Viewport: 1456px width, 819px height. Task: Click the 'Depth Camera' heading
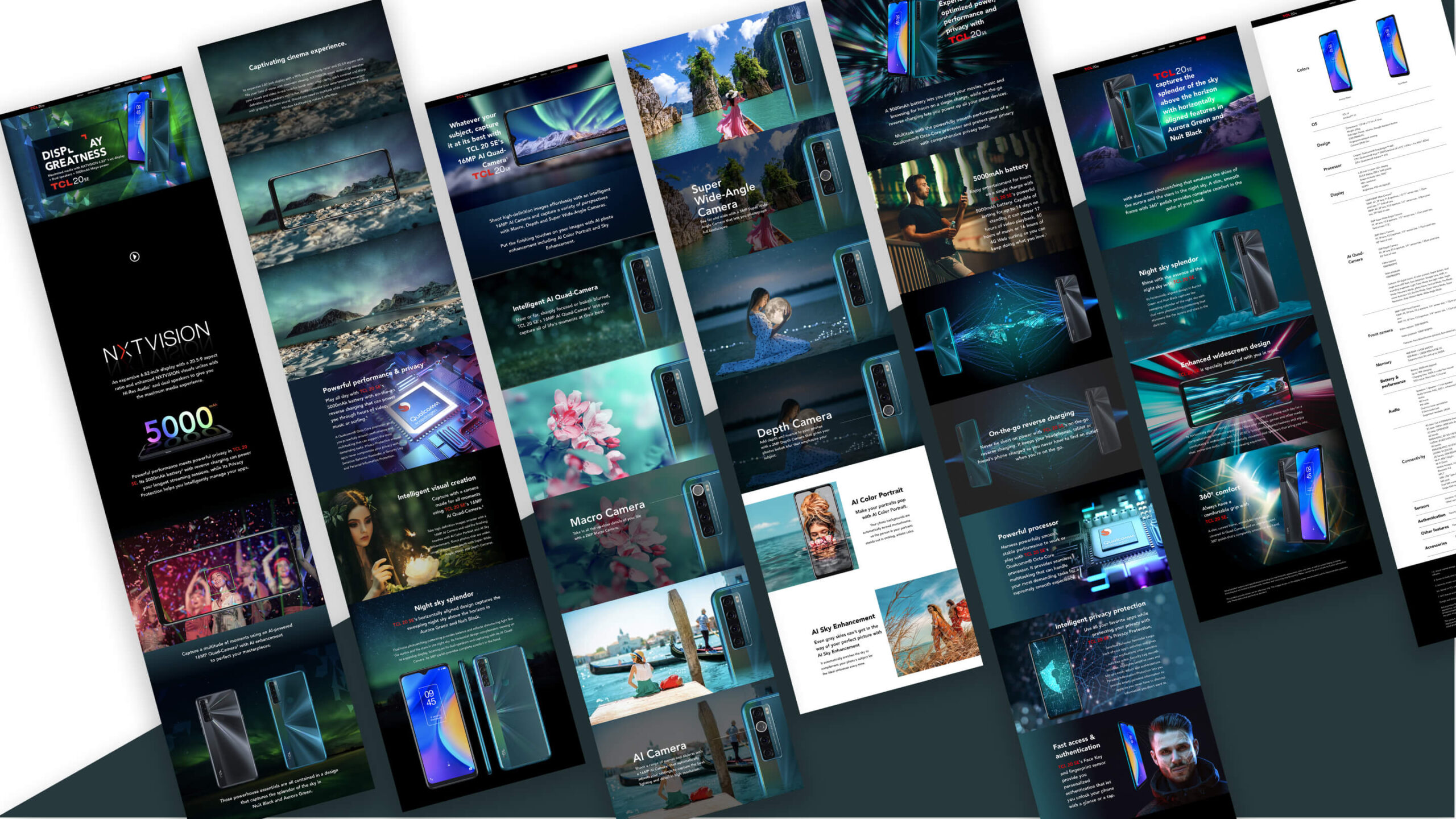point(795,424)
